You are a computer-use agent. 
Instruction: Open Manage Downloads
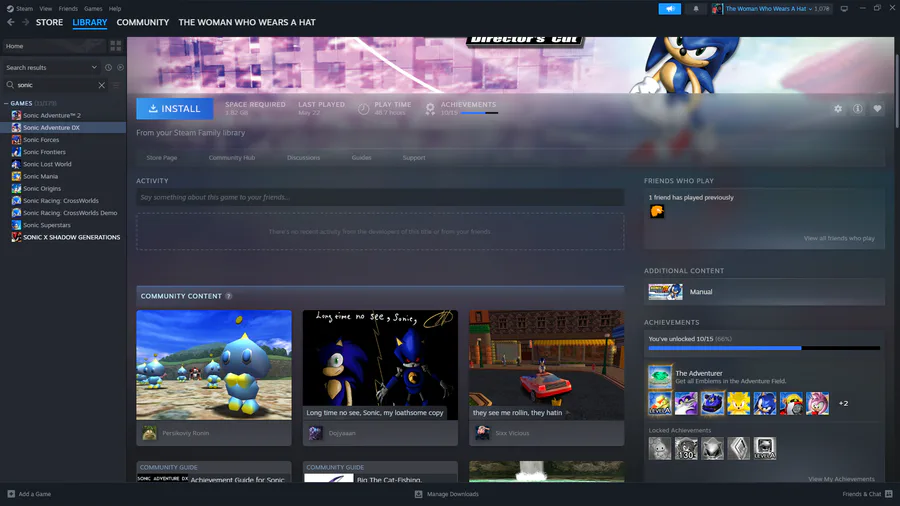tap(447, 494)
